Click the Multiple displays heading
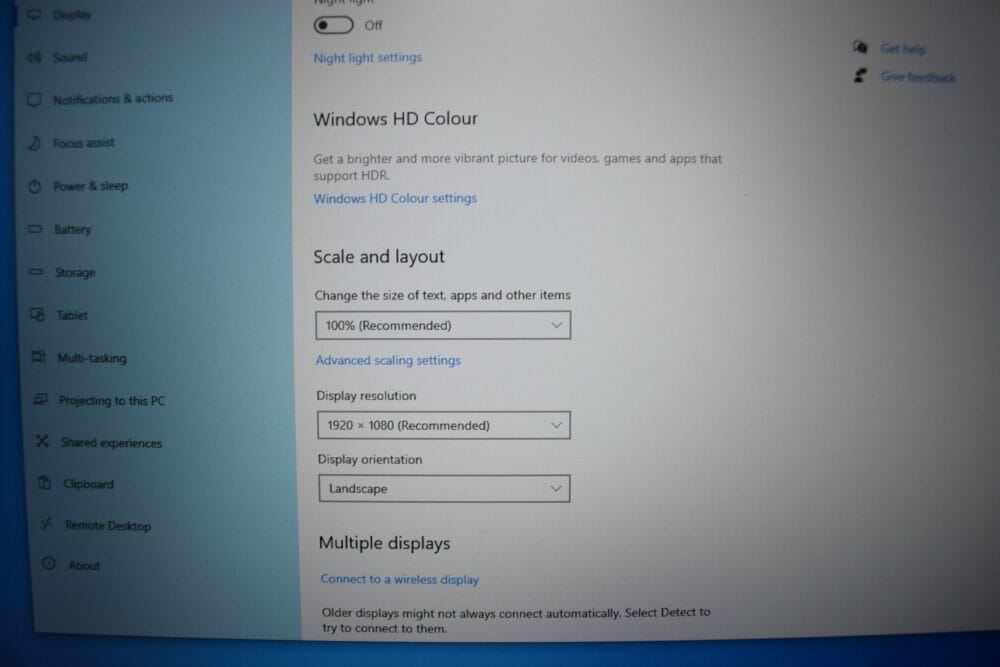This screenshot has width=1000, height=667. coord(385,543)
